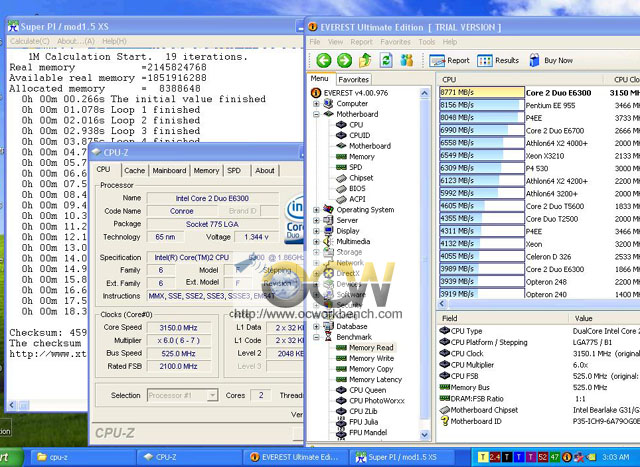Click the green Back arrow in EVEREST toolbar
This screenshot has height=467, width=640.
324,60
